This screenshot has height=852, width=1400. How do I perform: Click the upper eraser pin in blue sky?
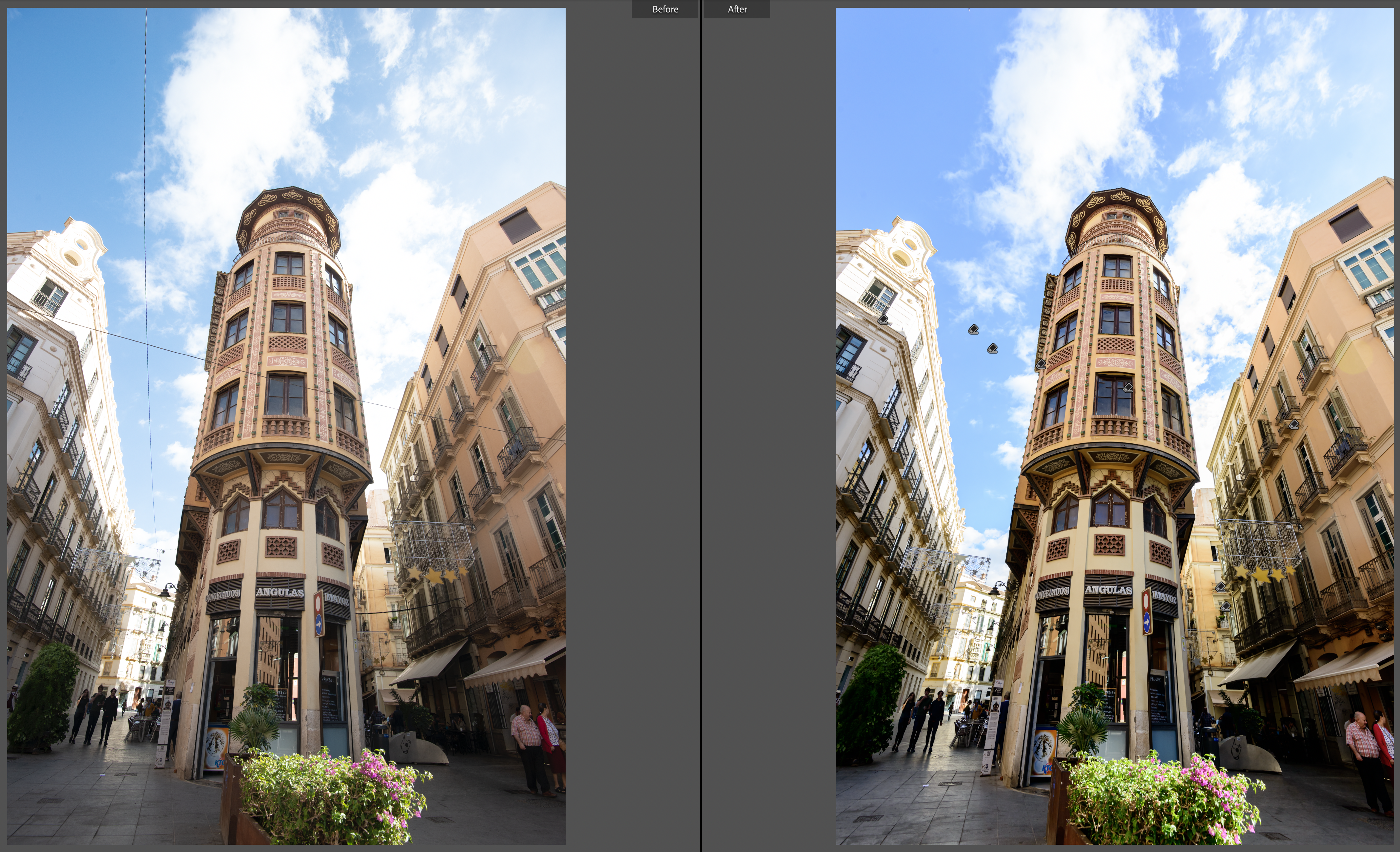tap(973, 329)
